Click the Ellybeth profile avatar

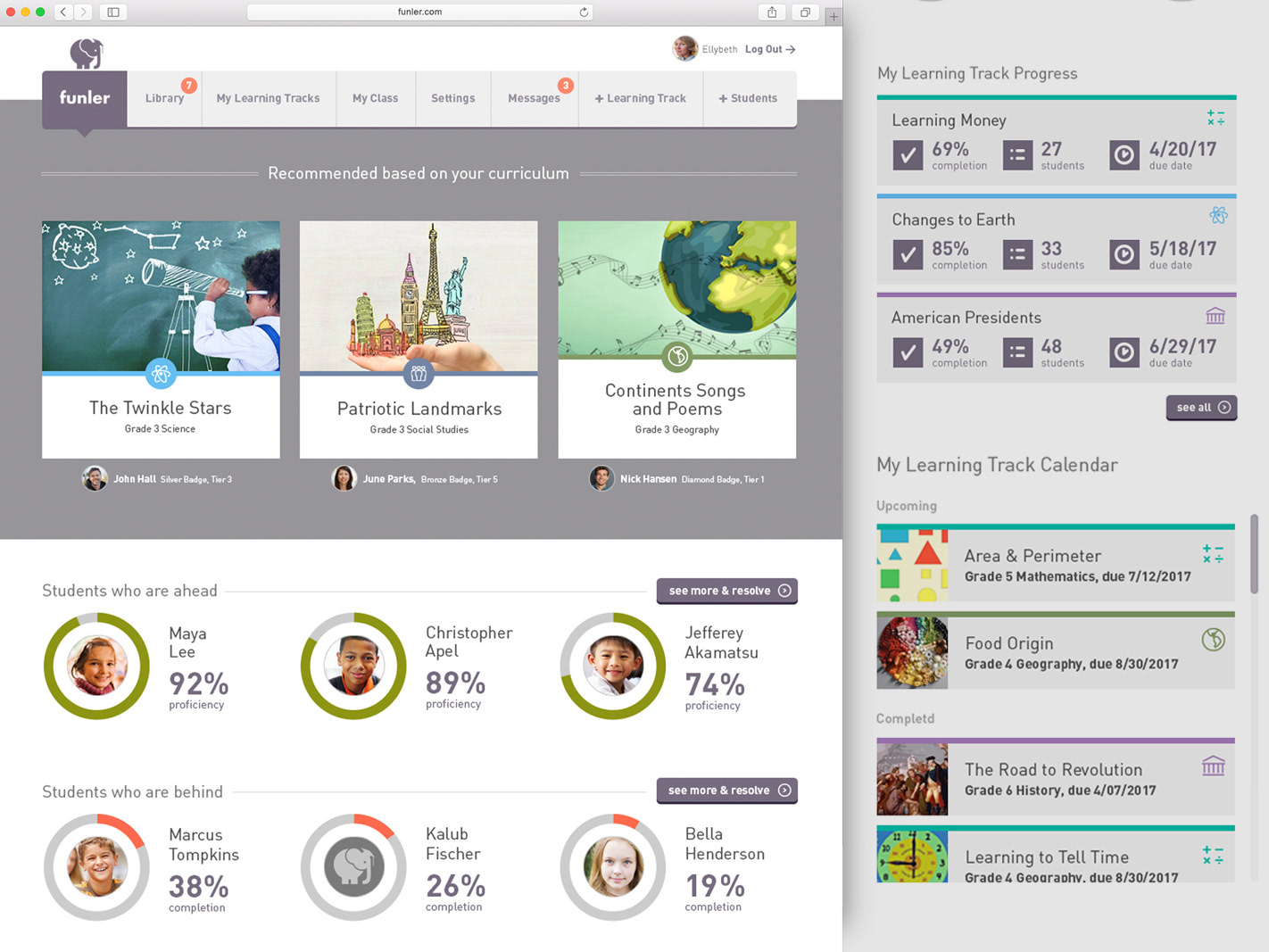click(x=684, y=48)
